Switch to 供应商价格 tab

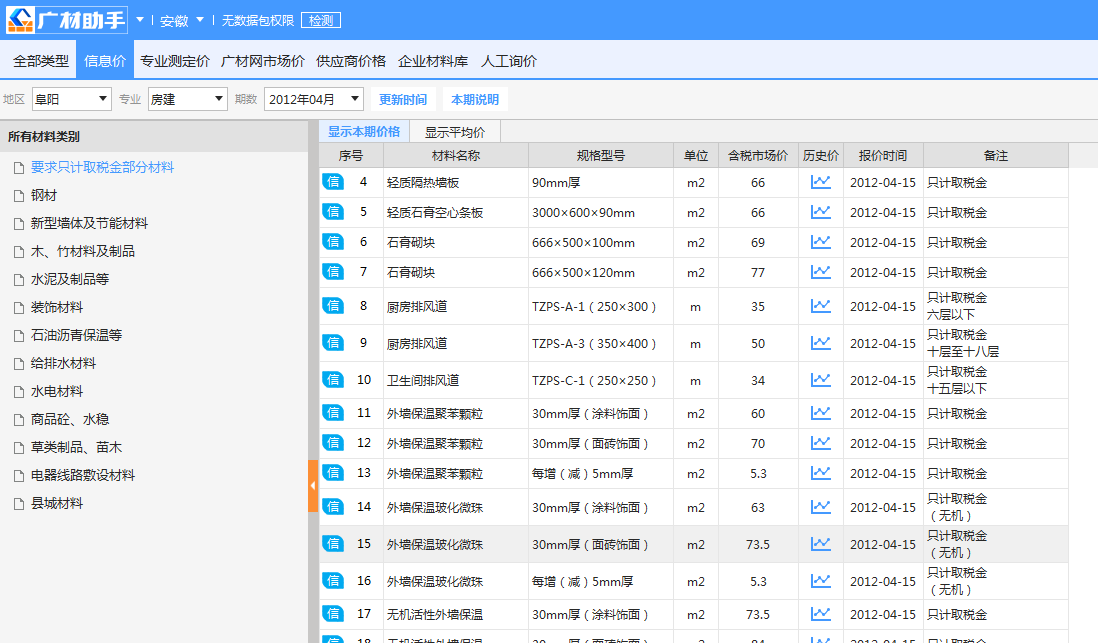click(351, 61)
